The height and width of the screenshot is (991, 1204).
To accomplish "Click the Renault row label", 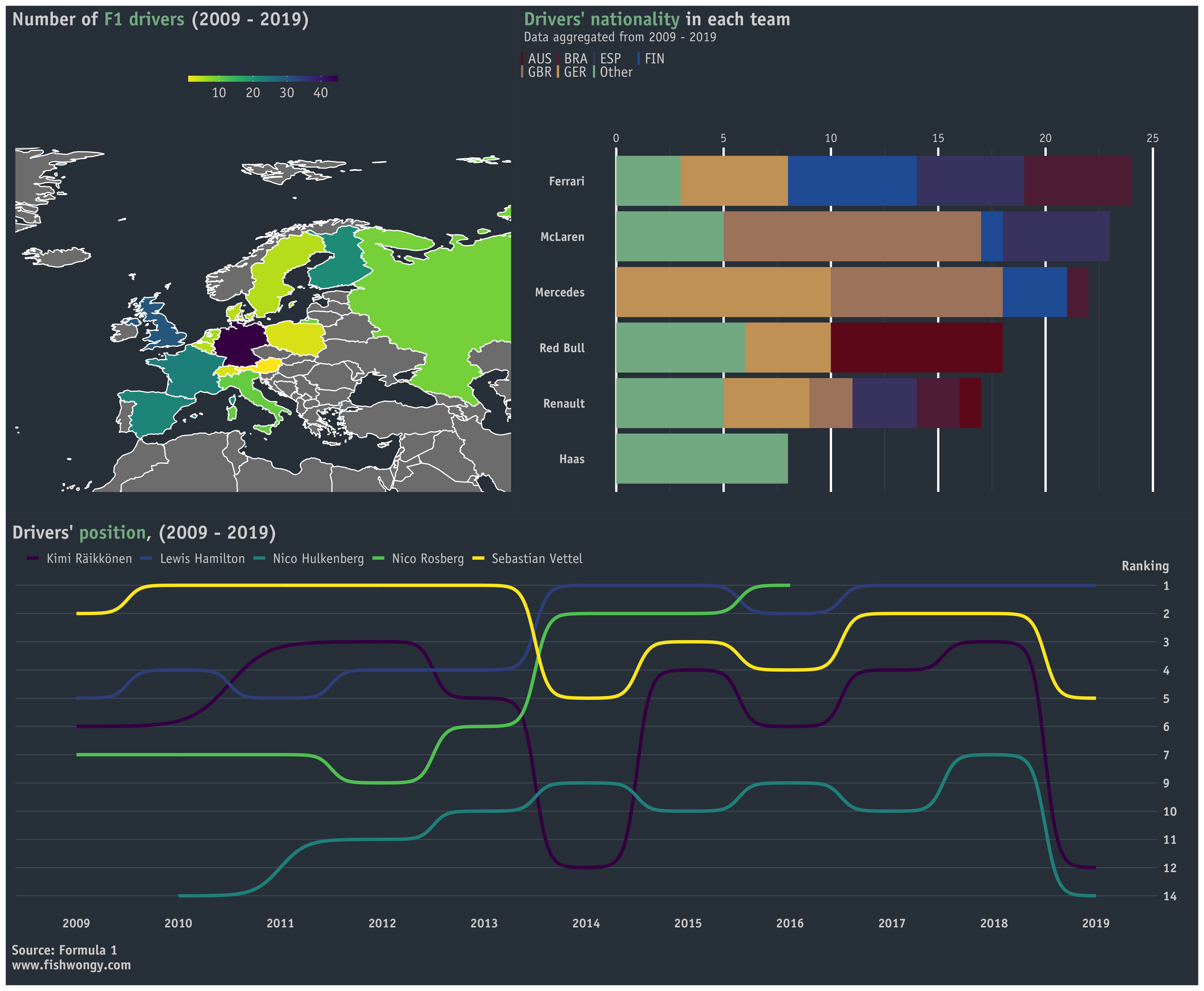I will [x=564, y=404].
